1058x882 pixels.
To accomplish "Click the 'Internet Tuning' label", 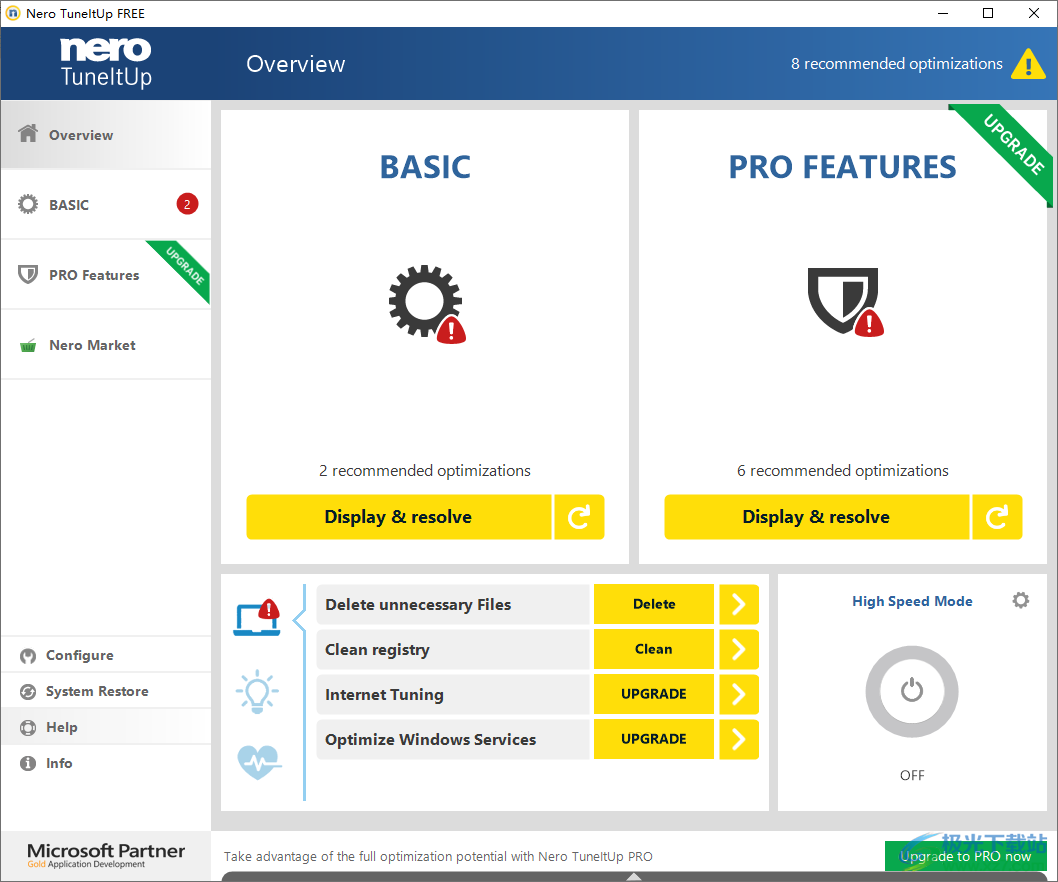I will [385, 694].
